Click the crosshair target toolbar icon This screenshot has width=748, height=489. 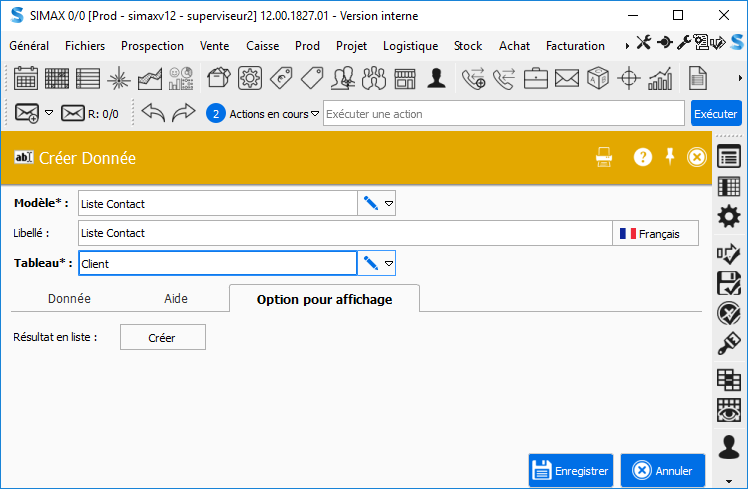point(629,78)
